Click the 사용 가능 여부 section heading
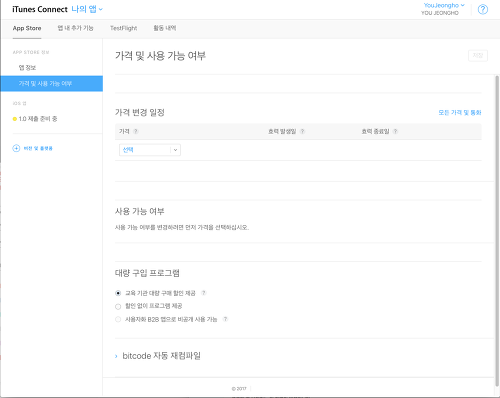 (x=139, y=211)
